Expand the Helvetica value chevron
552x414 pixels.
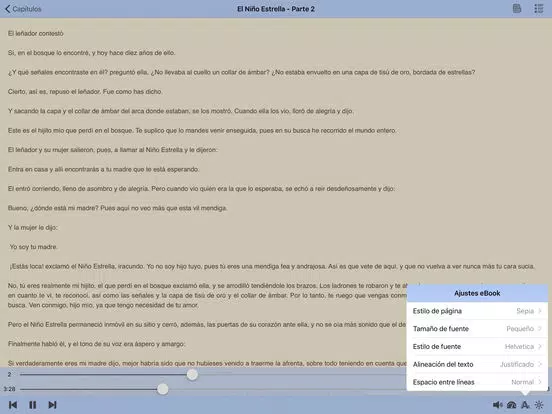coord(540,346)
